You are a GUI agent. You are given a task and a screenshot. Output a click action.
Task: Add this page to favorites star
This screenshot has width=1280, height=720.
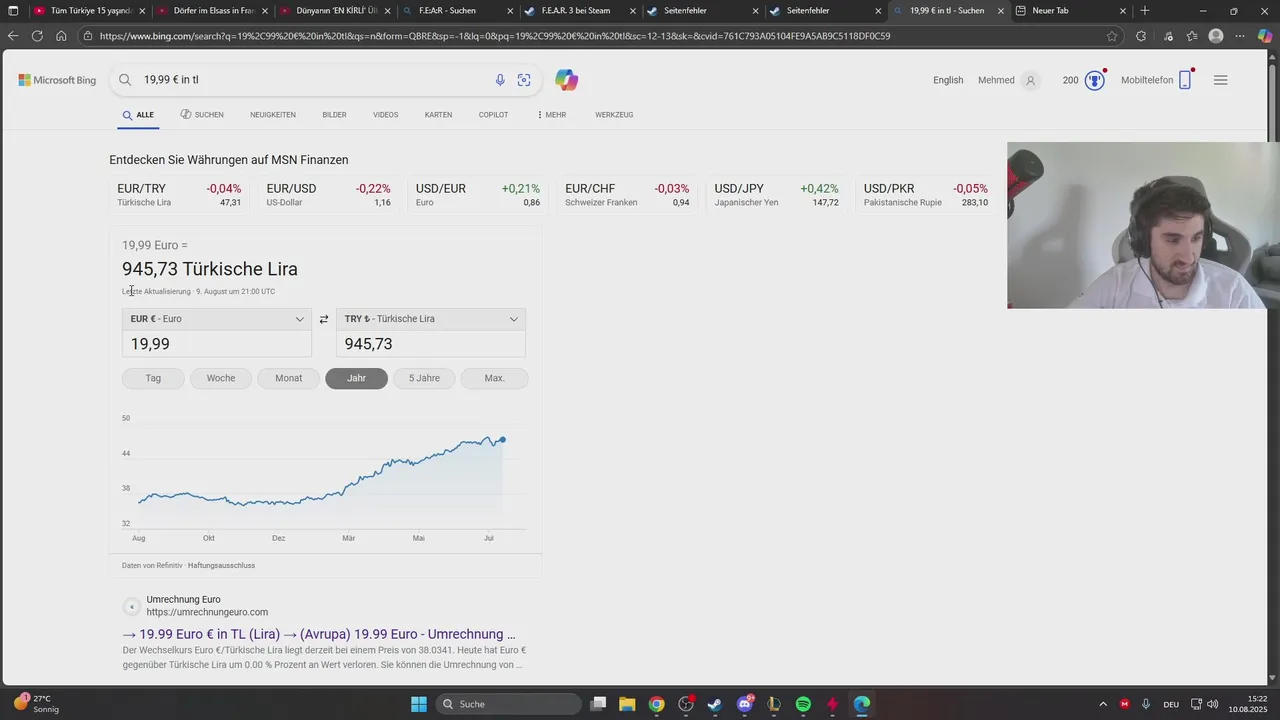(x=1112, y=36)
